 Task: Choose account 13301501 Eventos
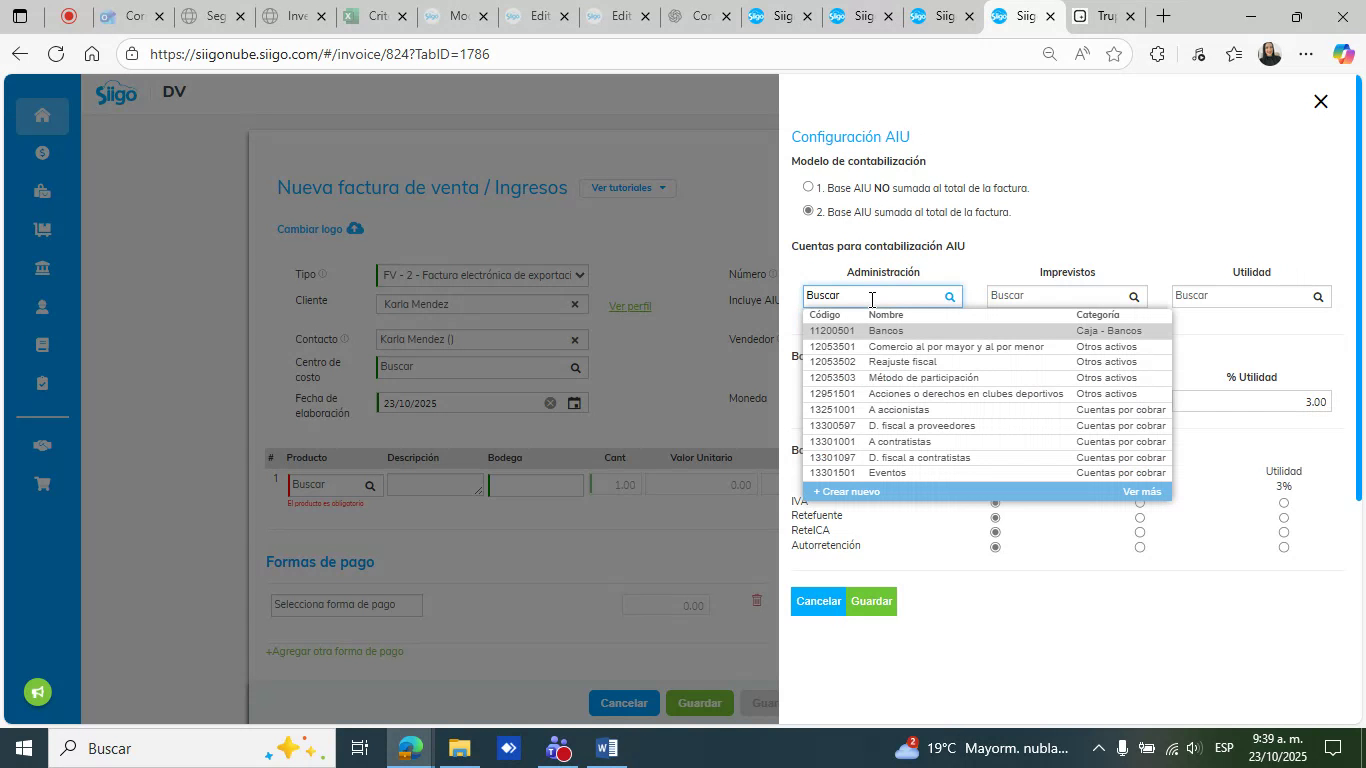(x=987, y=473)
